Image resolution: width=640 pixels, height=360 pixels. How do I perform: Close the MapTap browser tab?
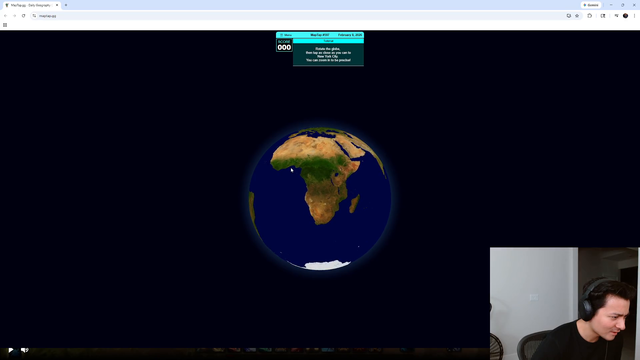coord(57,5)
